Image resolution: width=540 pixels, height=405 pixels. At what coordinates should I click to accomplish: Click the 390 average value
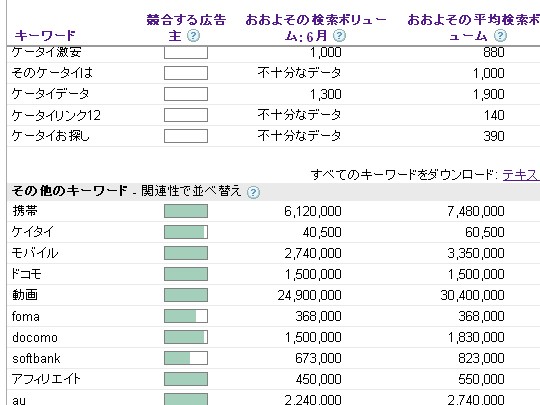tap(494, 136)
